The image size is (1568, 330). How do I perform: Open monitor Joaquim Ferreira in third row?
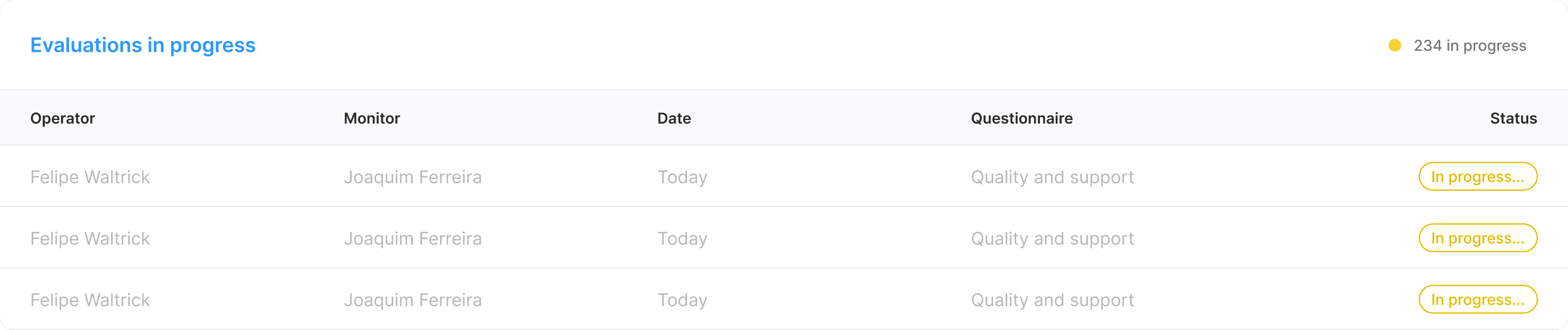[413, 300]
